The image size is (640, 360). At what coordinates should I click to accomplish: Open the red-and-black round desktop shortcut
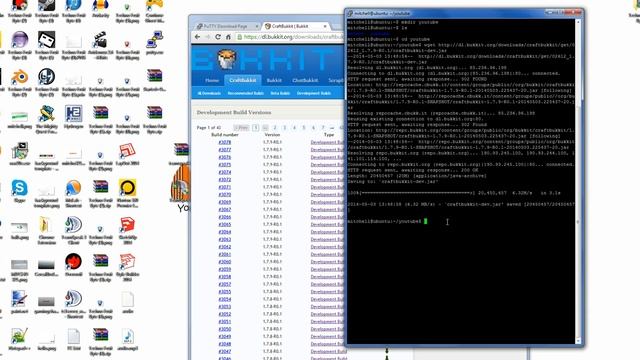(73, 265)
